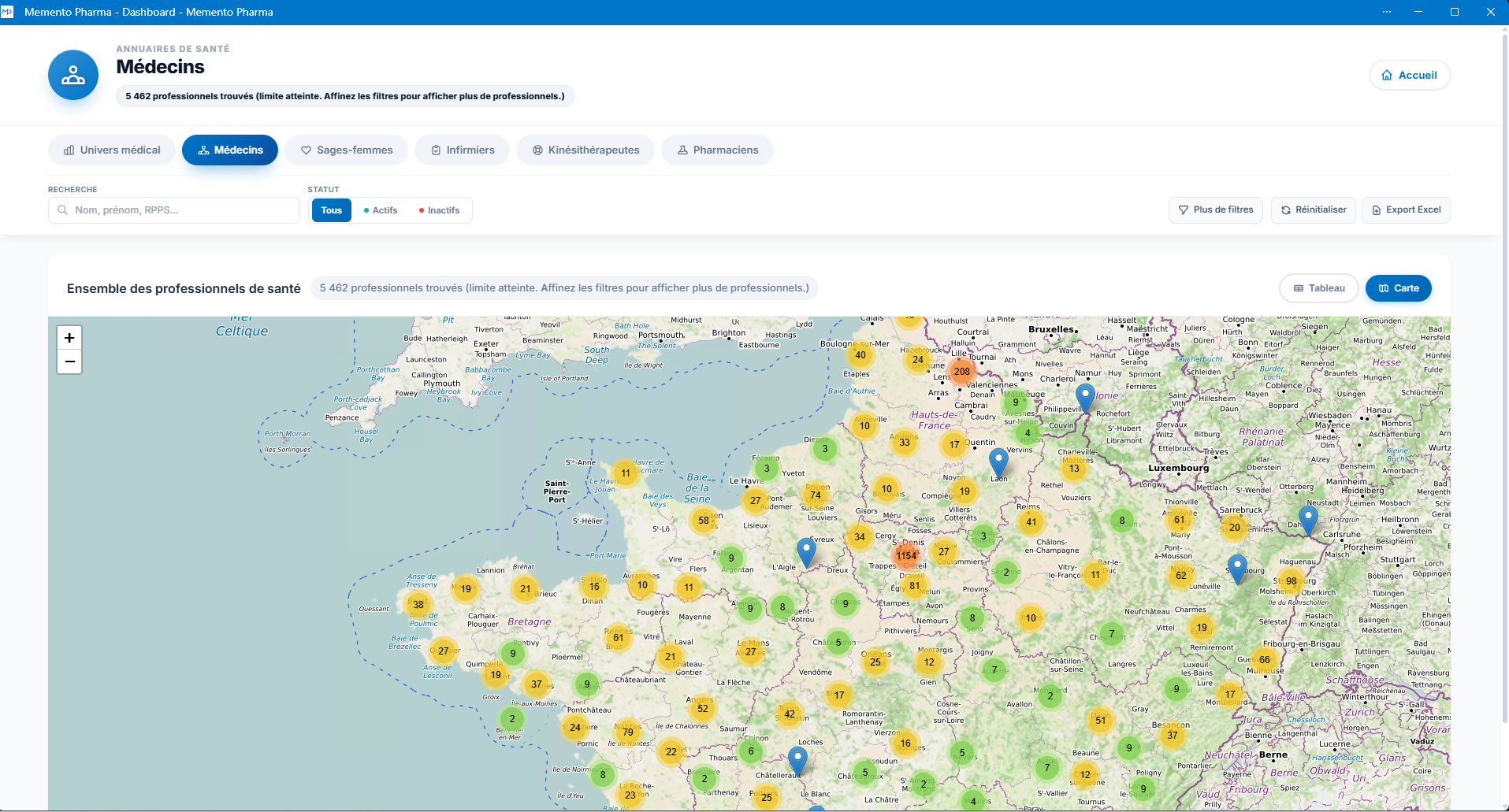Click the 23 cluster near La Roche
Viewport: 1509px width, 812px height.
pyautogui.click(x=630, y=795)
